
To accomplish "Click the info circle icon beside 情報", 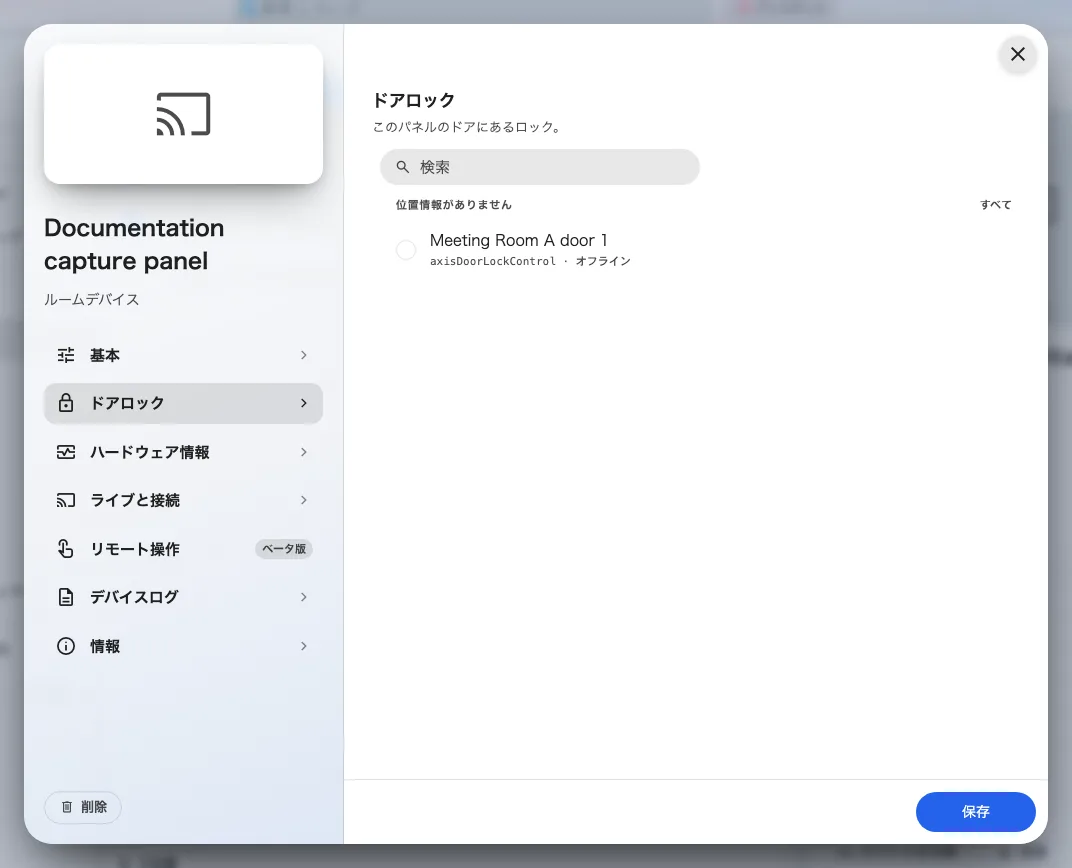I will [66, 646].
